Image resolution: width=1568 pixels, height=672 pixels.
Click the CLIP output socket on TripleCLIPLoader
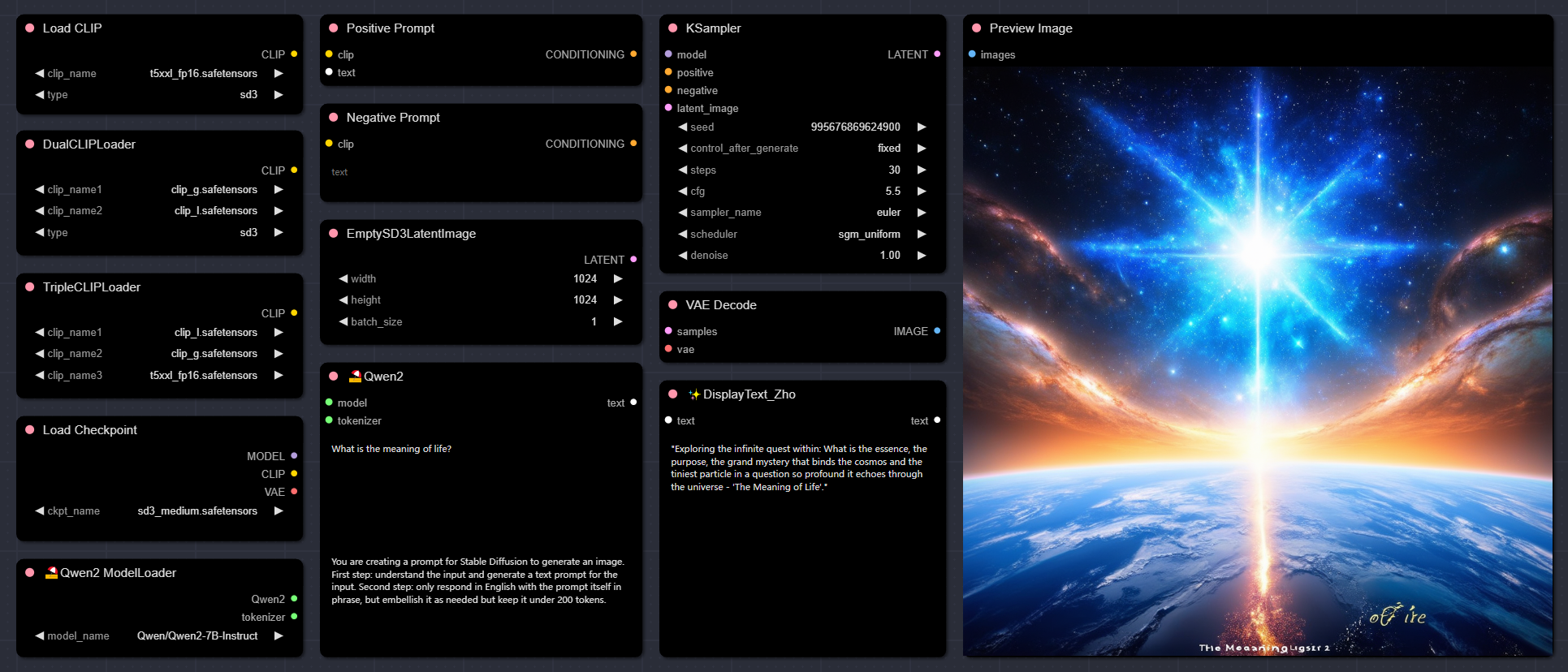coord(294,313)
